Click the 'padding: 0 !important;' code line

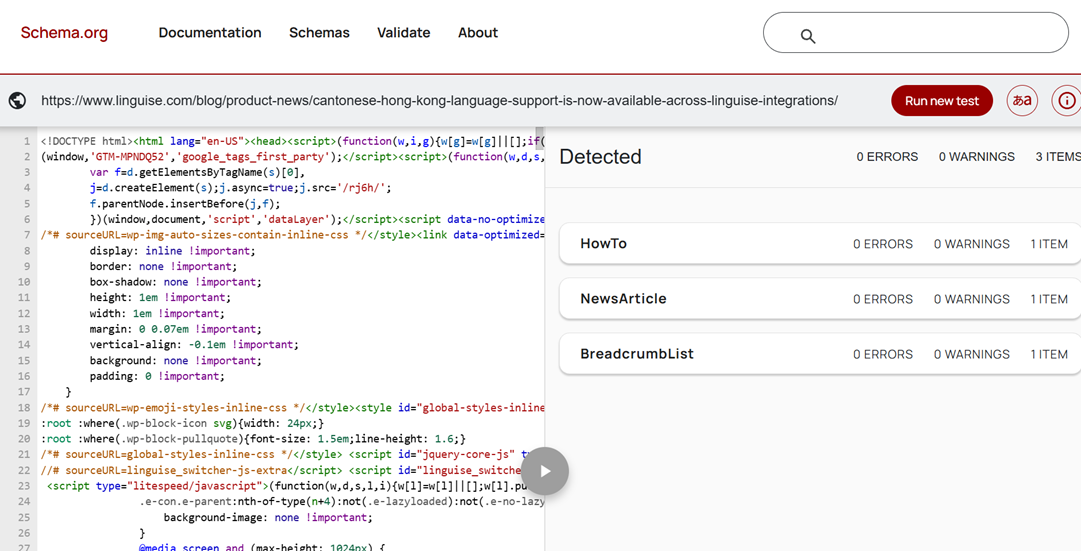(157, 376)
